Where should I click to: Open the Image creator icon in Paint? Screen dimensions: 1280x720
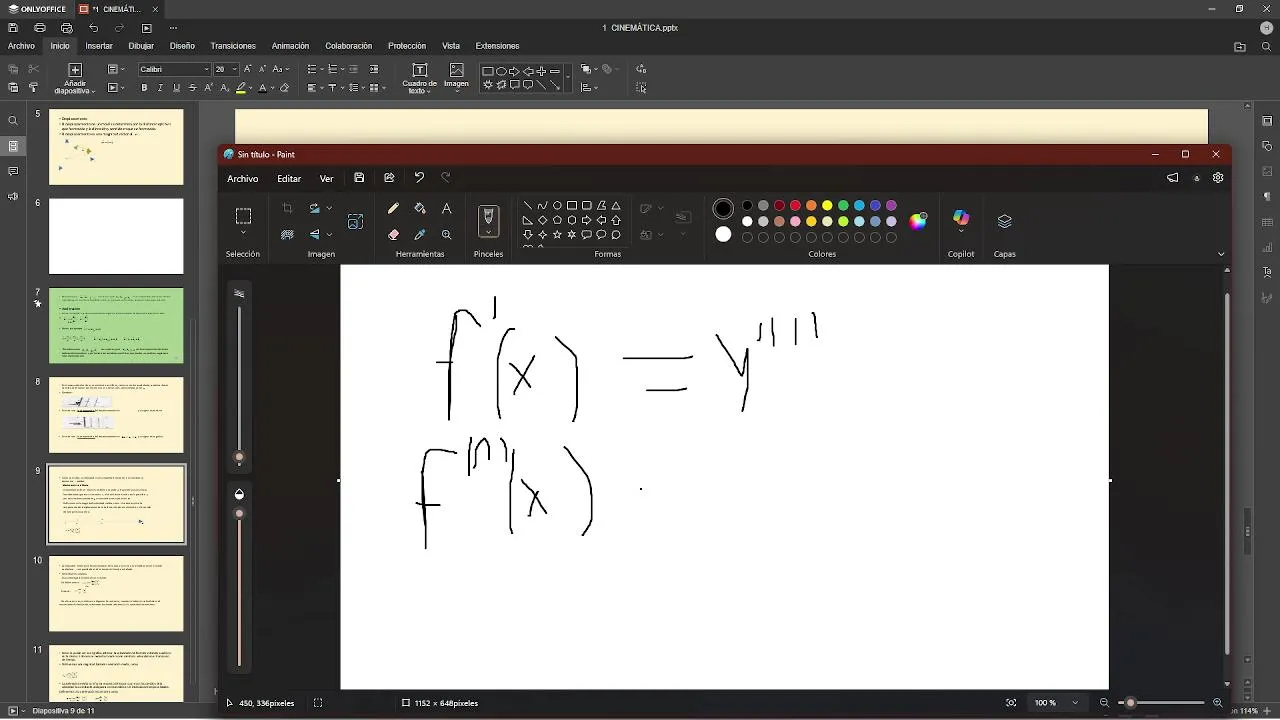tap(355, 221)
